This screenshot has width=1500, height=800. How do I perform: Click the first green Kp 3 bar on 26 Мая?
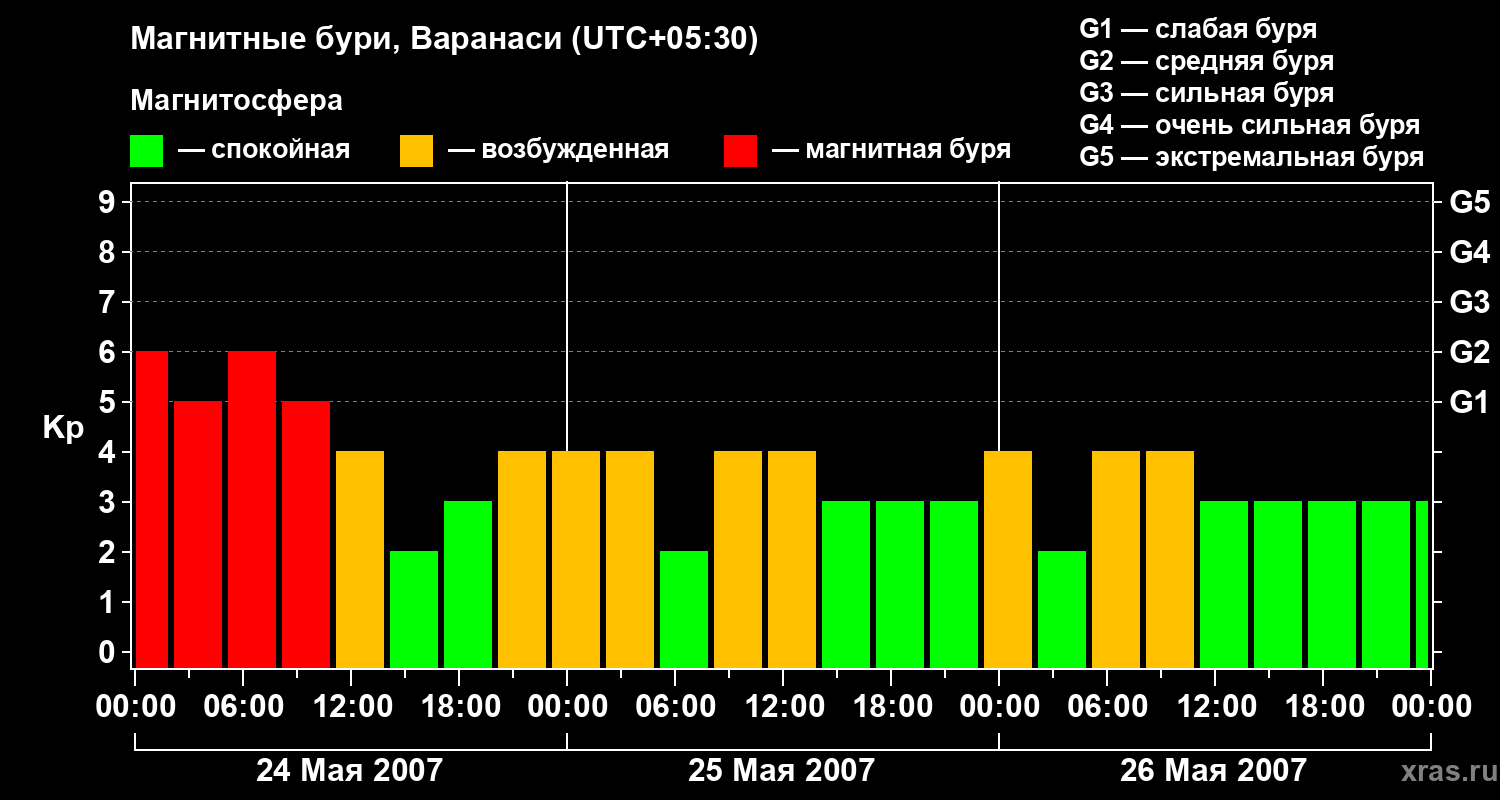(1224, 585)
